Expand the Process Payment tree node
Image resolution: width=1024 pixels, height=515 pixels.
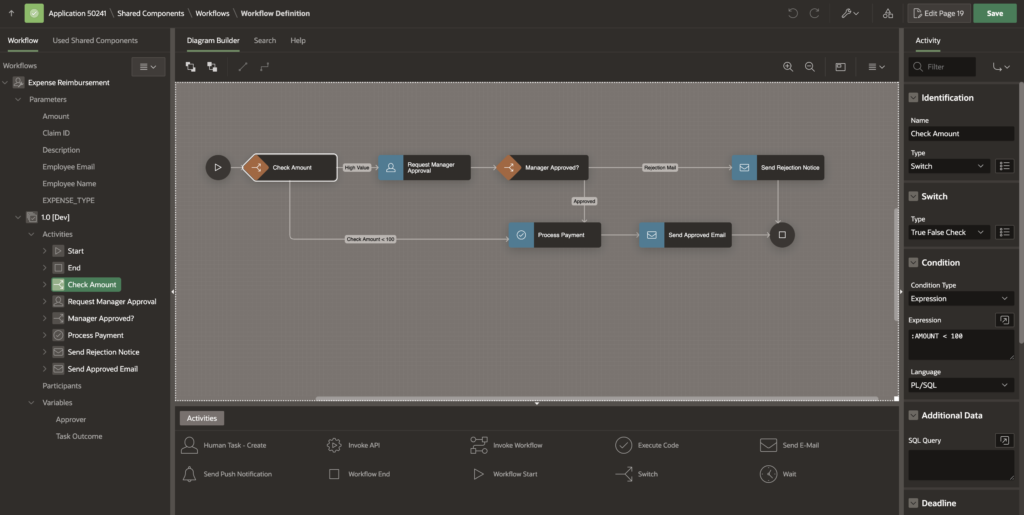pyautogui.click(x=45, y=335)
